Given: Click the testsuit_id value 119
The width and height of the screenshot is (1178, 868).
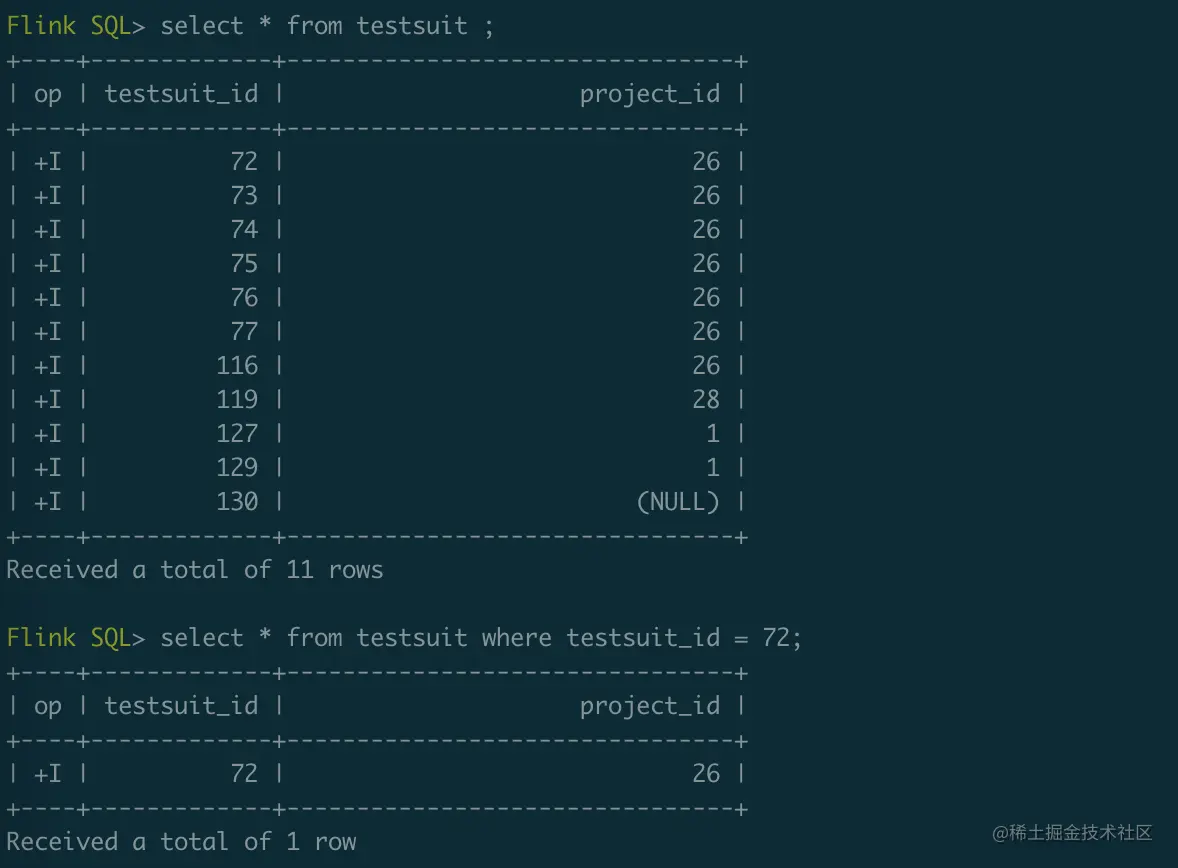Looking at the screenshot, I should coord(237,400).
